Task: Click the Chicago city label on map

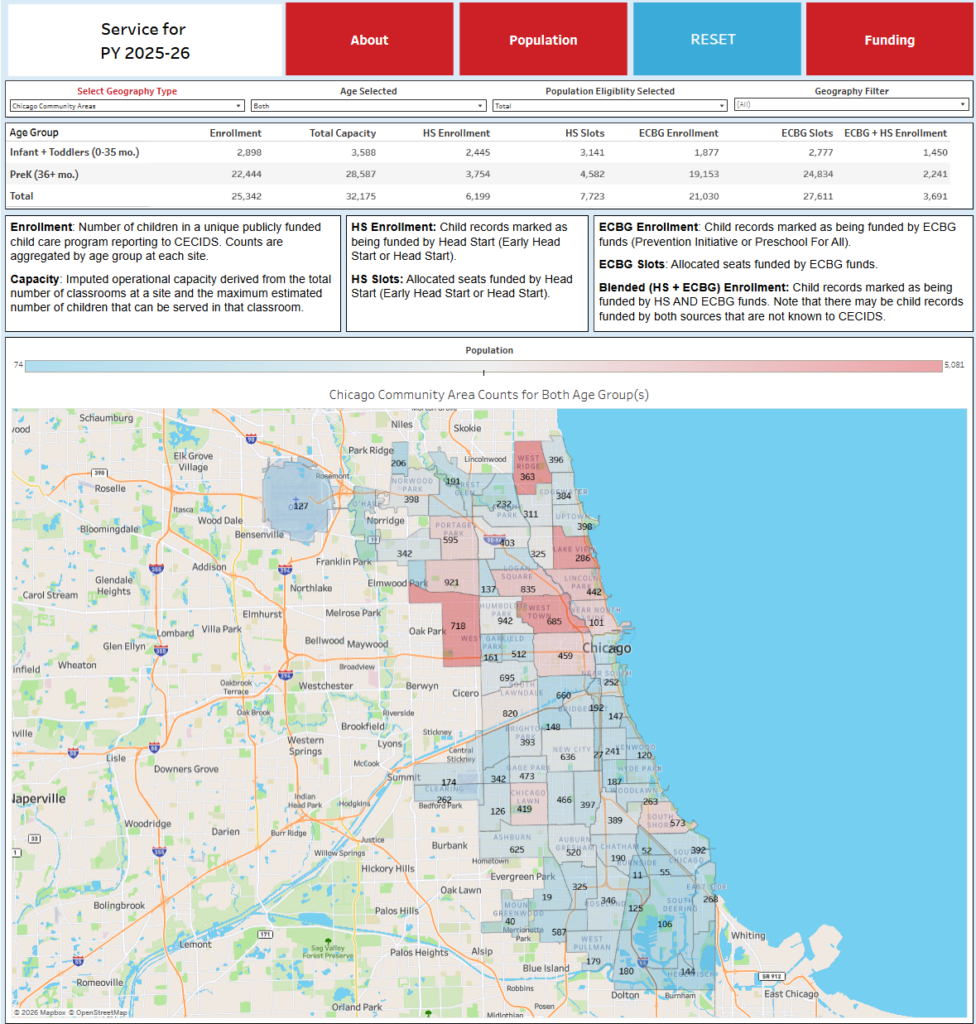Action: click(607, 648)
